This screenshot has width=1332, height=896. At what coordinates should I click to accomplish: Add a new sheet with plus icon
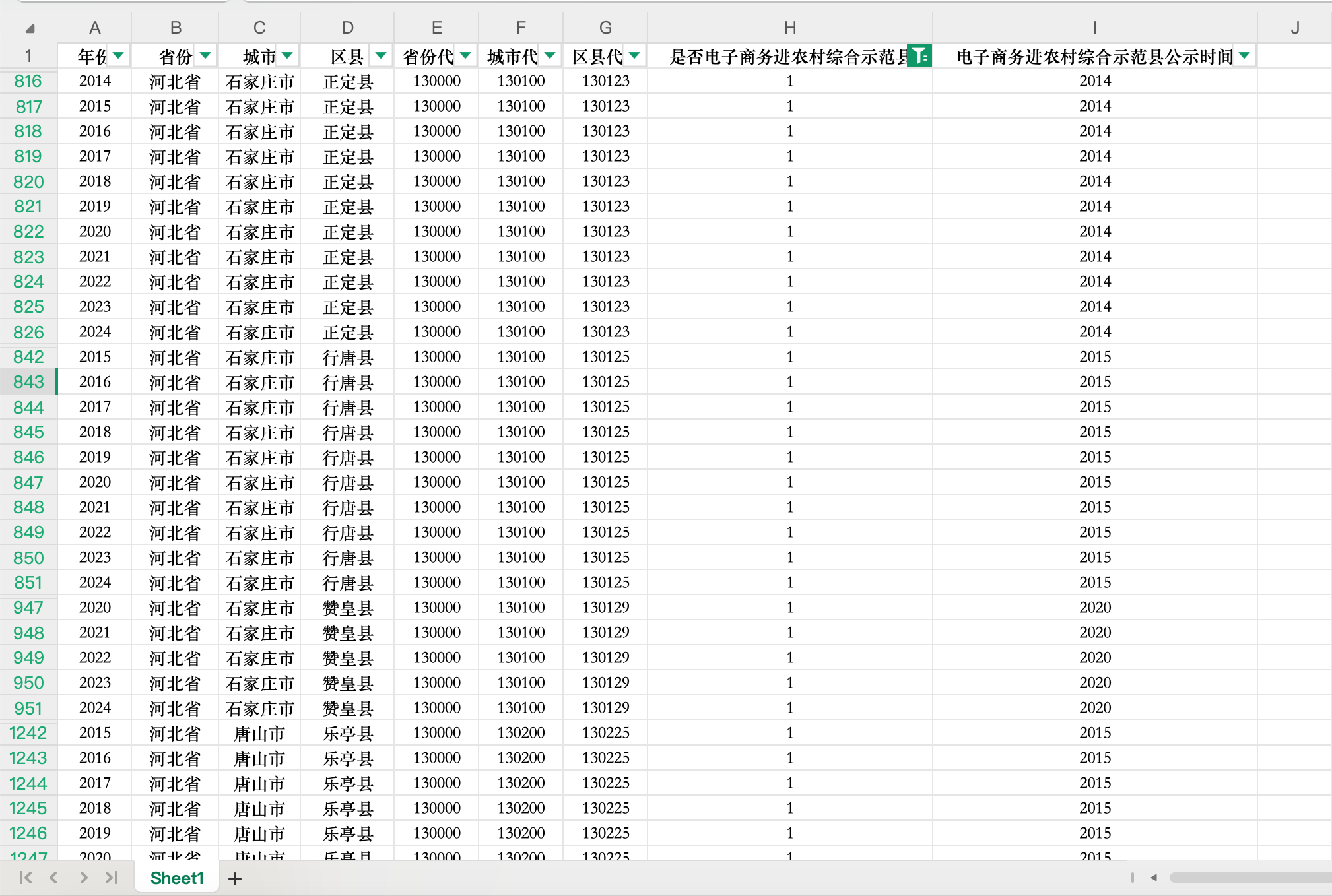[235, 878]
